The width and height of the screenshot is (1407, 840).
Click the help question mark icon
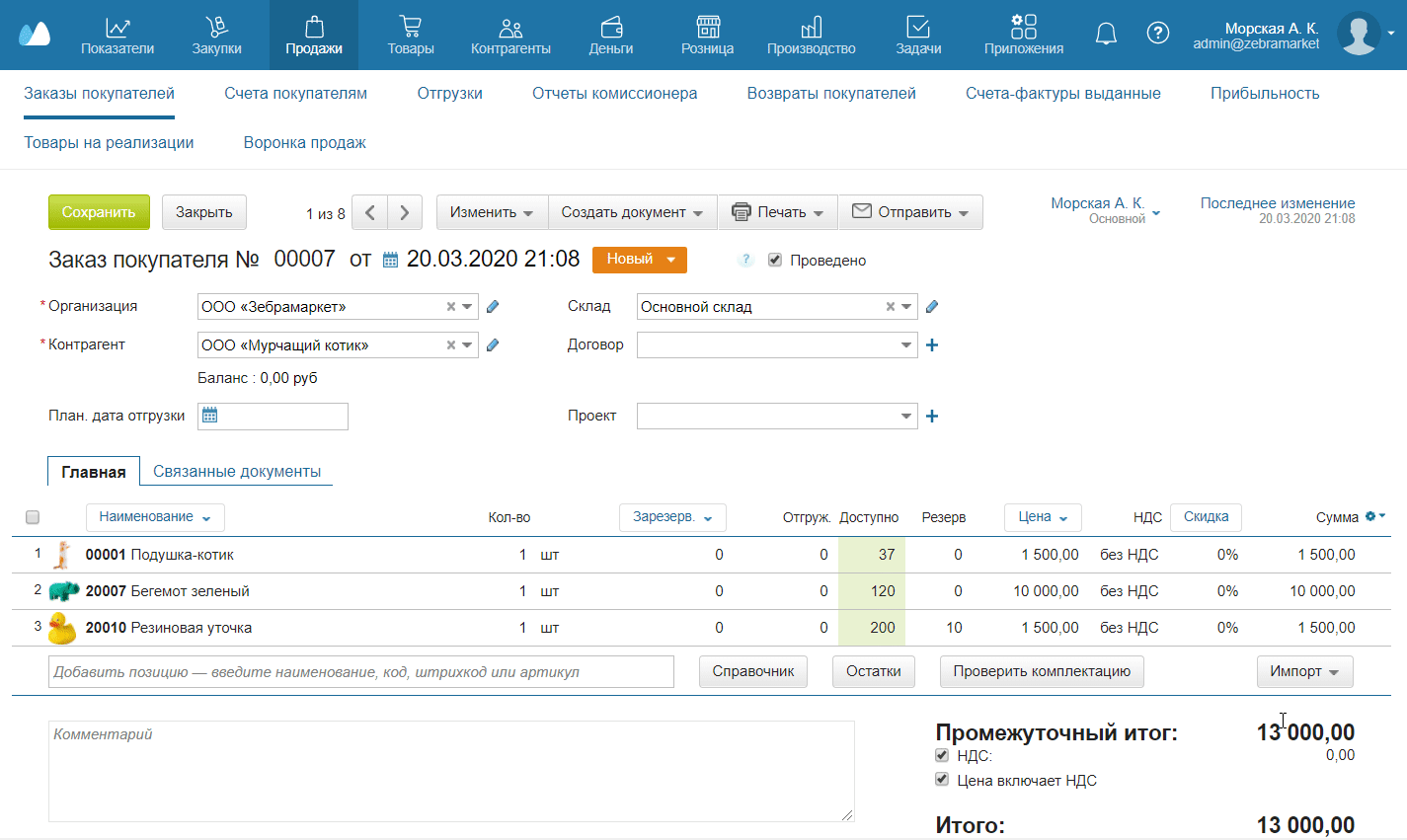pos(1157,34)
